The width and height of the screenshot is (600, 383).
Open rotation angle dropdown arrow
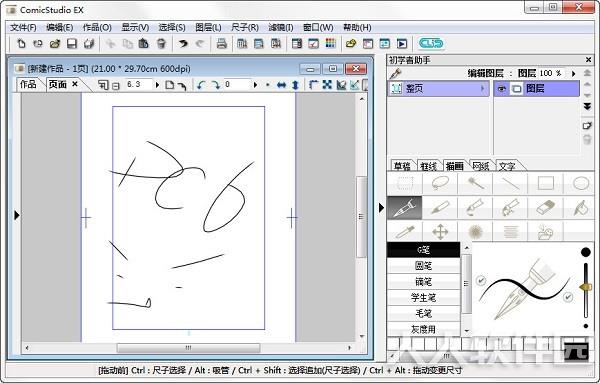pyautogui.click(x=255, y=85)
